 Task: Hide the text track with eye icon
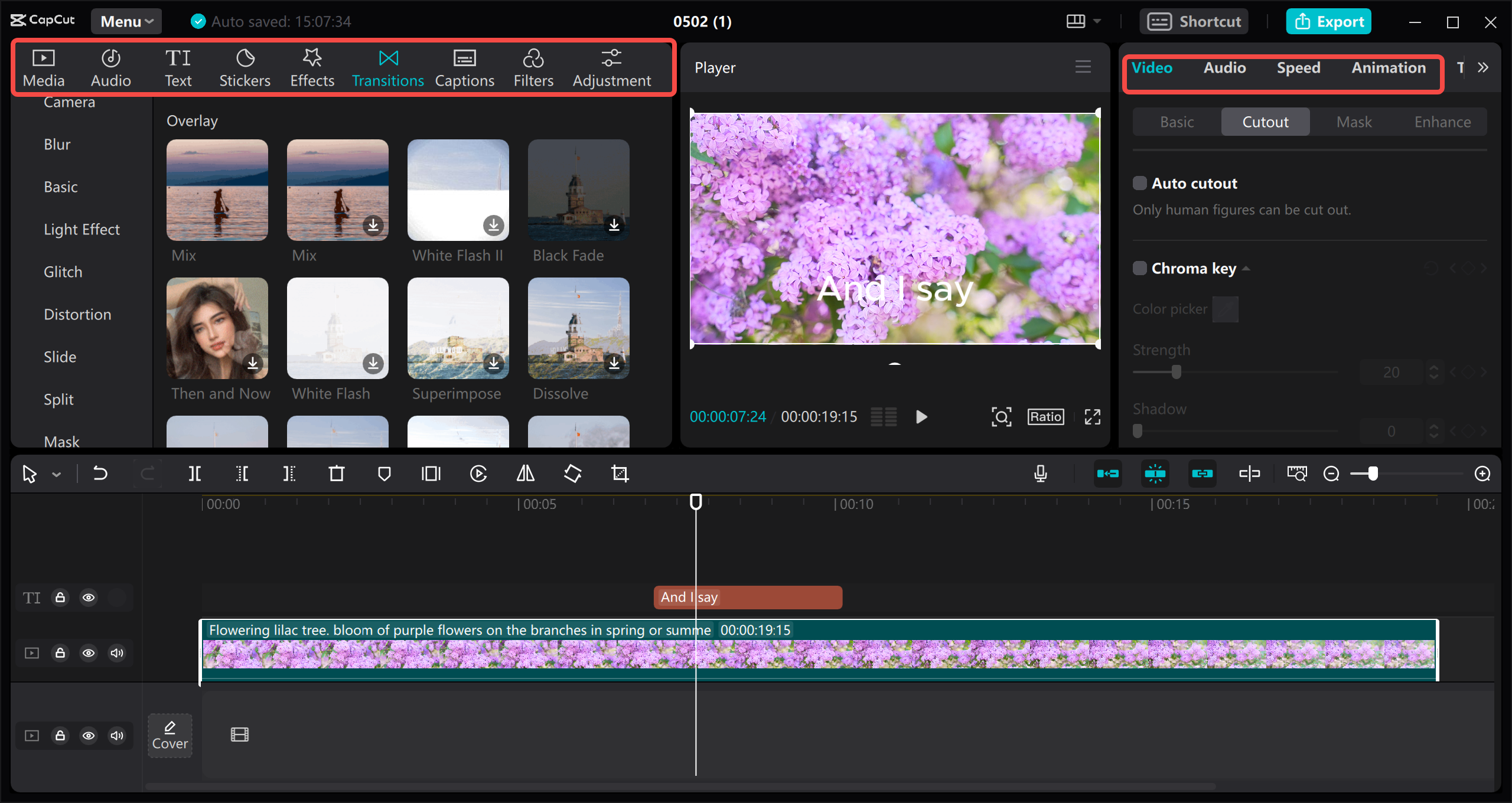89,598
